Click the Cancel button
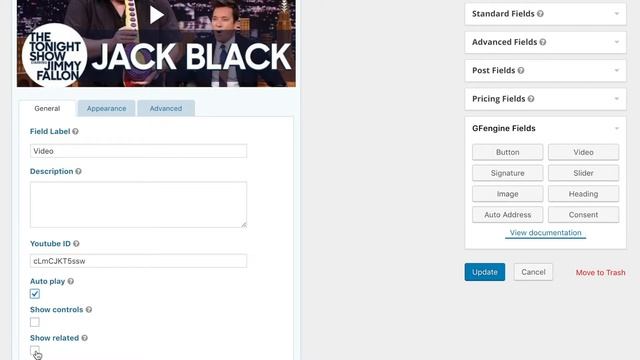 tap(533, 272)
